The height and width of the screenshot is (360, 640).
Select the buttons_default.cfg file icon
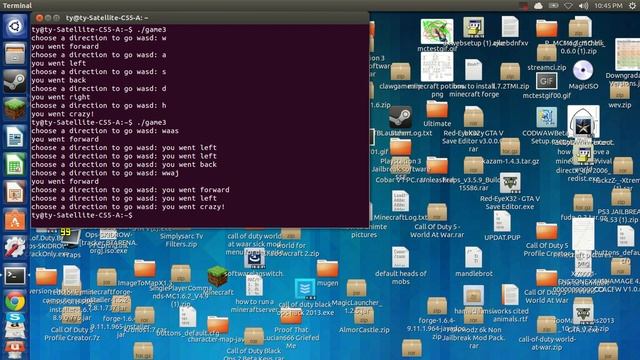[187, 317]
